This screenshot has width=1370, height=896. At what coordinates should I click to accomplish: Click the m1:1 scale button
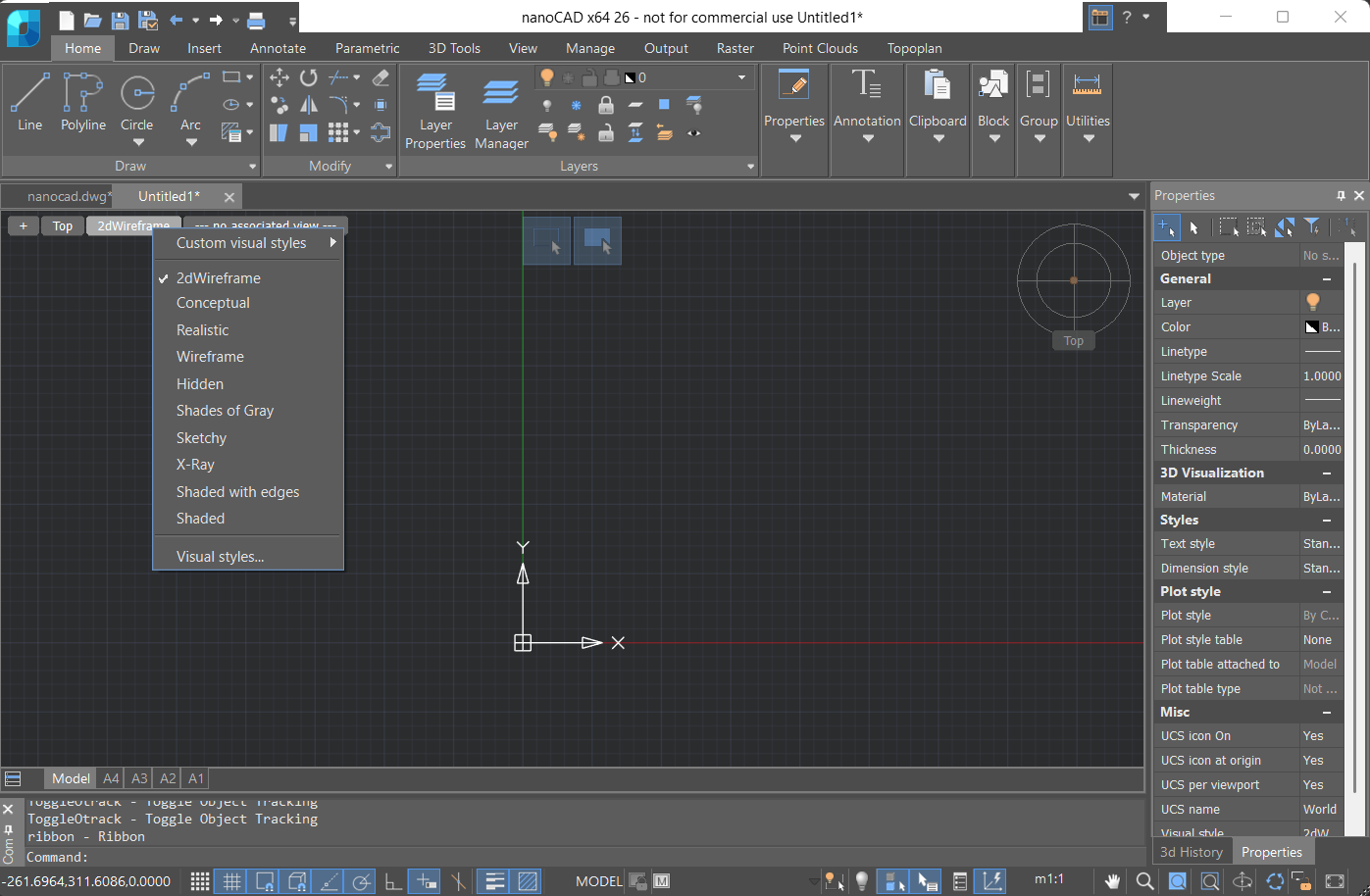pos(1049,879)
